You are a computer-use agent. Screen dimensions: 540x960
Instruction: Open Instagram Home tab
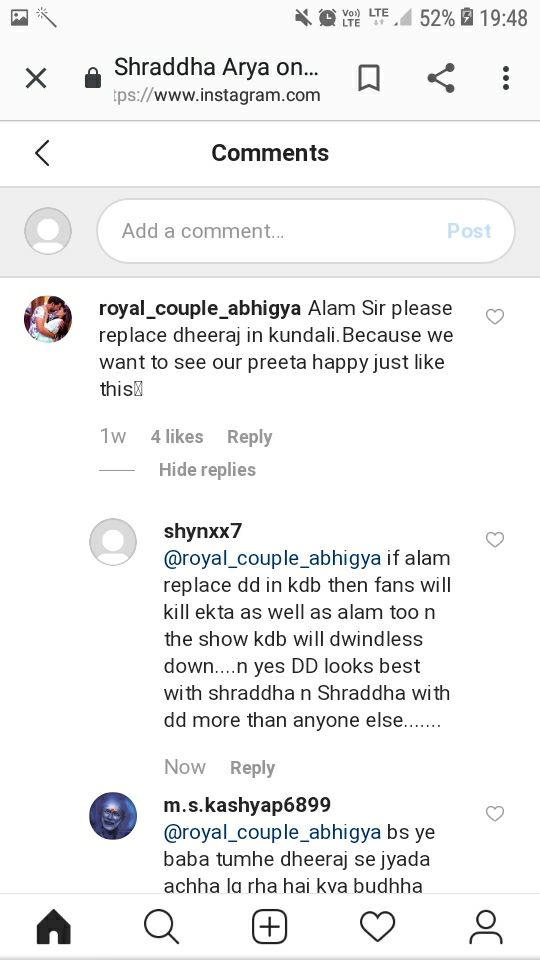pyautogui.click(x=54, y=927)
